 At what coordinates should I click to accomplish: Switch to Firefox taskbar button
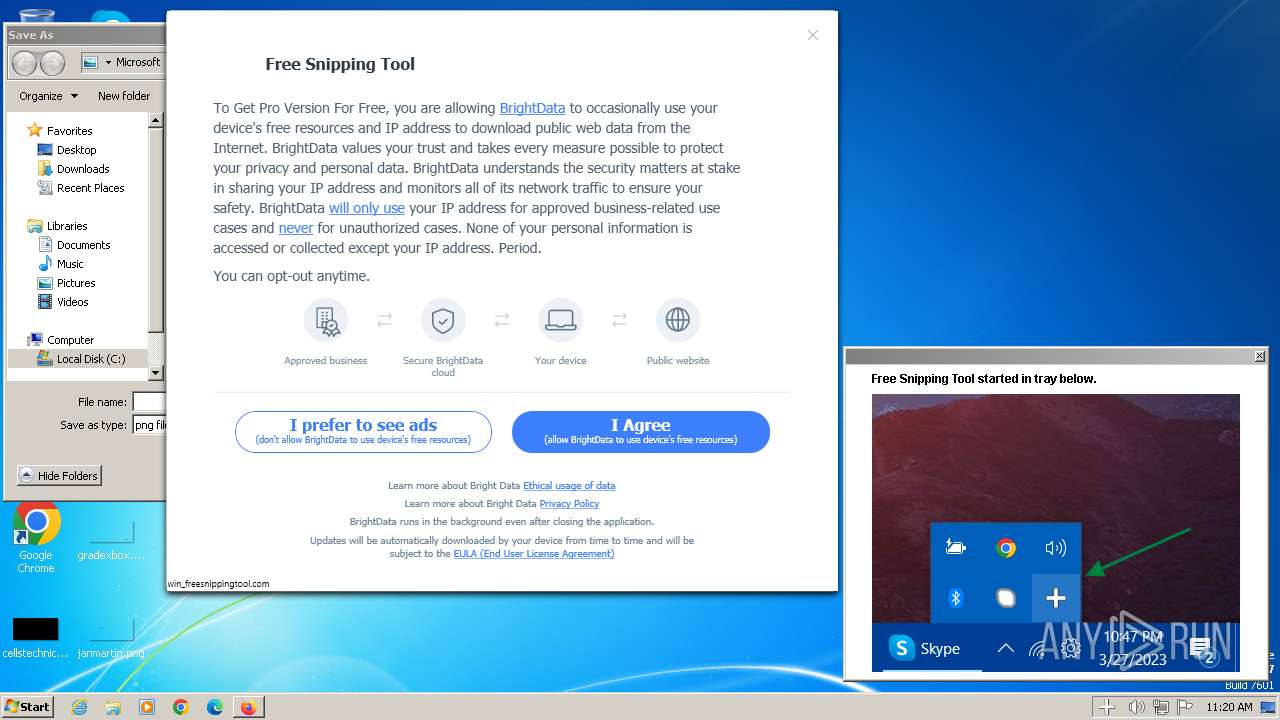coord(248,707)
